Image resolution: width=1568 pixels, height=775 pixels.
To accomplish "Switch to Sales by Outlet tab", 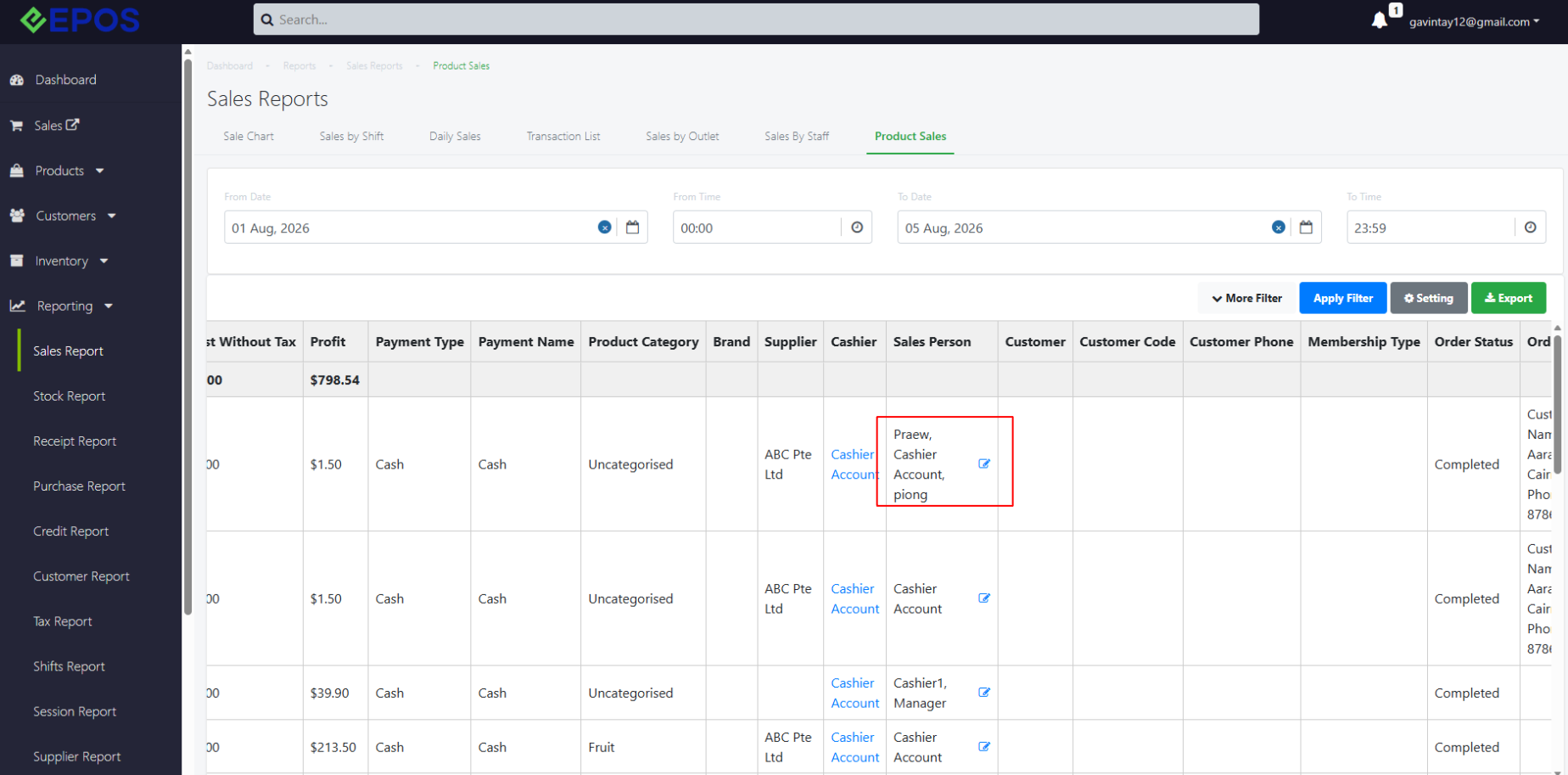I will click(x=682, y=136).
